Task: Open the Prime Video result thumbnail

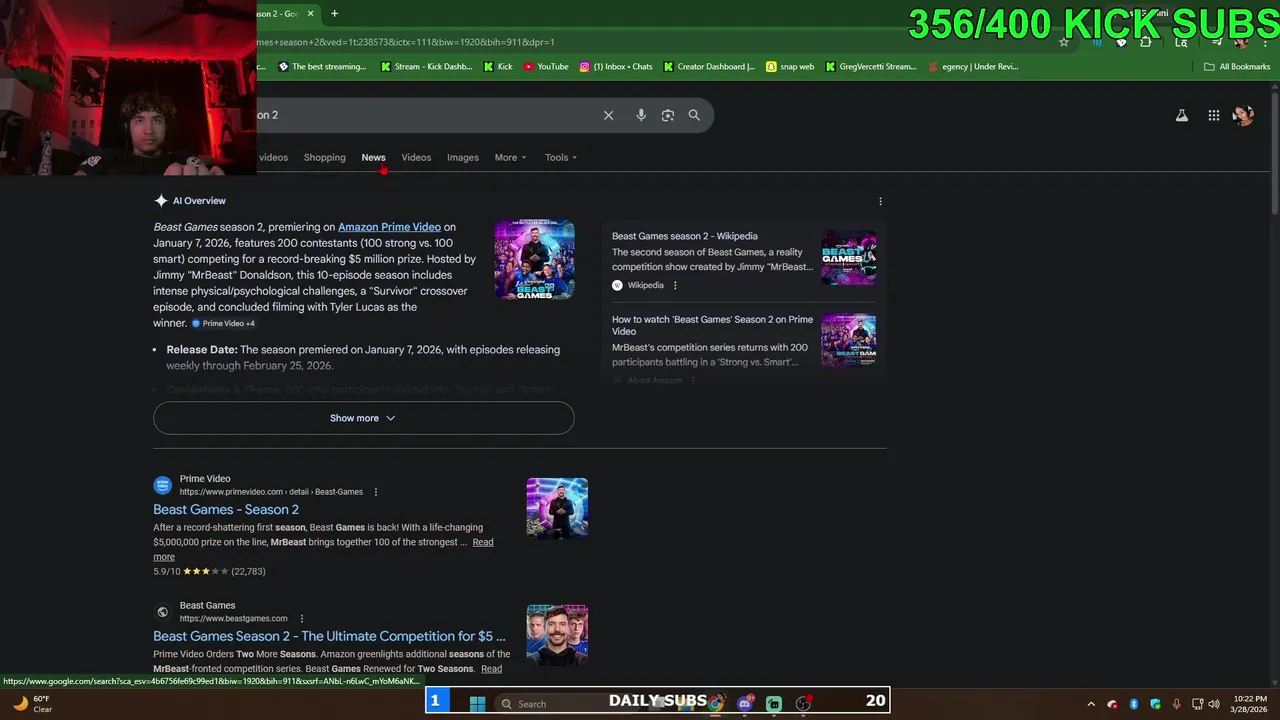Action: [x=557, y=509]
